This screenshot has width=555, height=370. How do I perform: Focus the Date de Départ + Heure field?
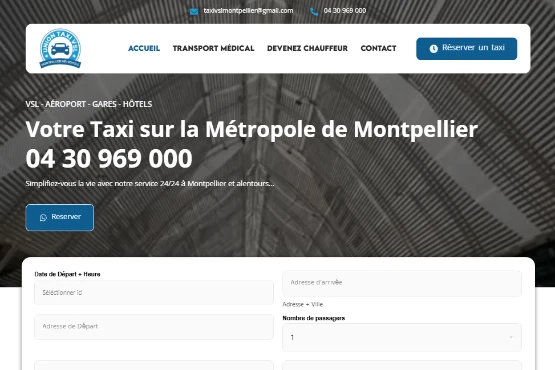click(x=154, y=292)
